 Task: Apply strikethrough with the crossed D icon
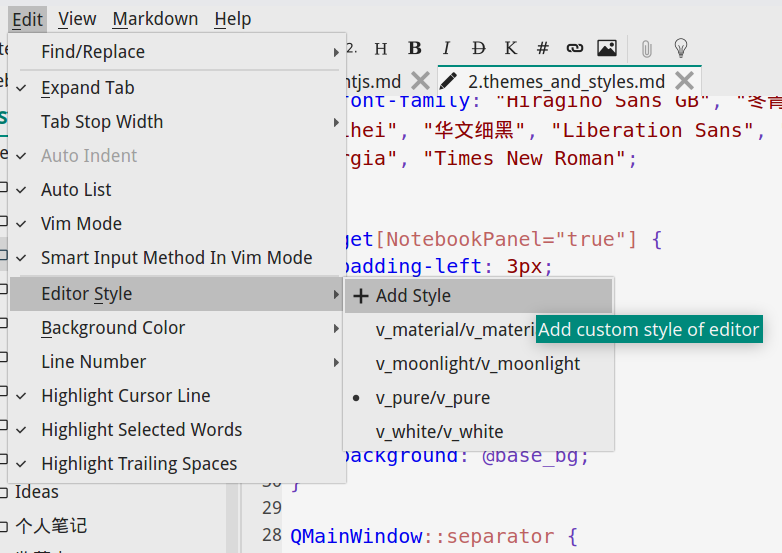pyautogui.click(x=478, y=48)
